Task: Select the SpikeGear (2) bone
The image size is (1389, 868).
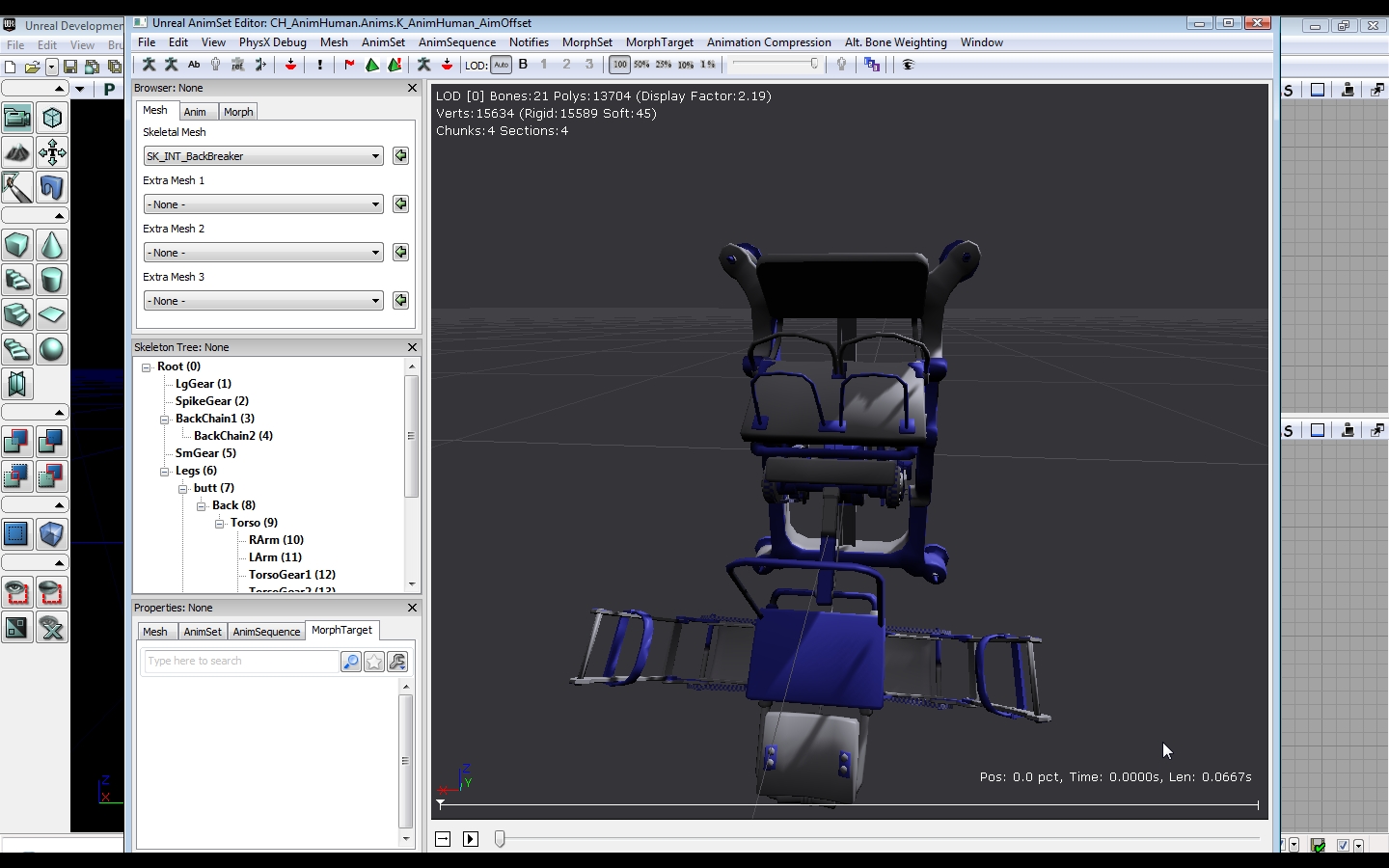Action: coord(212,401)
